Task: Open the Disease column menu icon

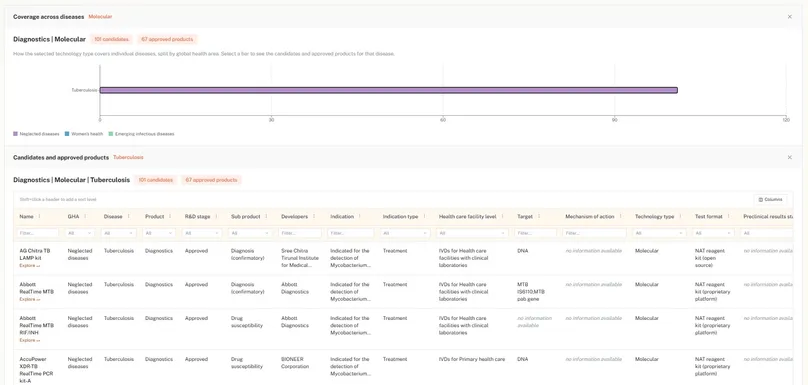Action: coord(128,216)
